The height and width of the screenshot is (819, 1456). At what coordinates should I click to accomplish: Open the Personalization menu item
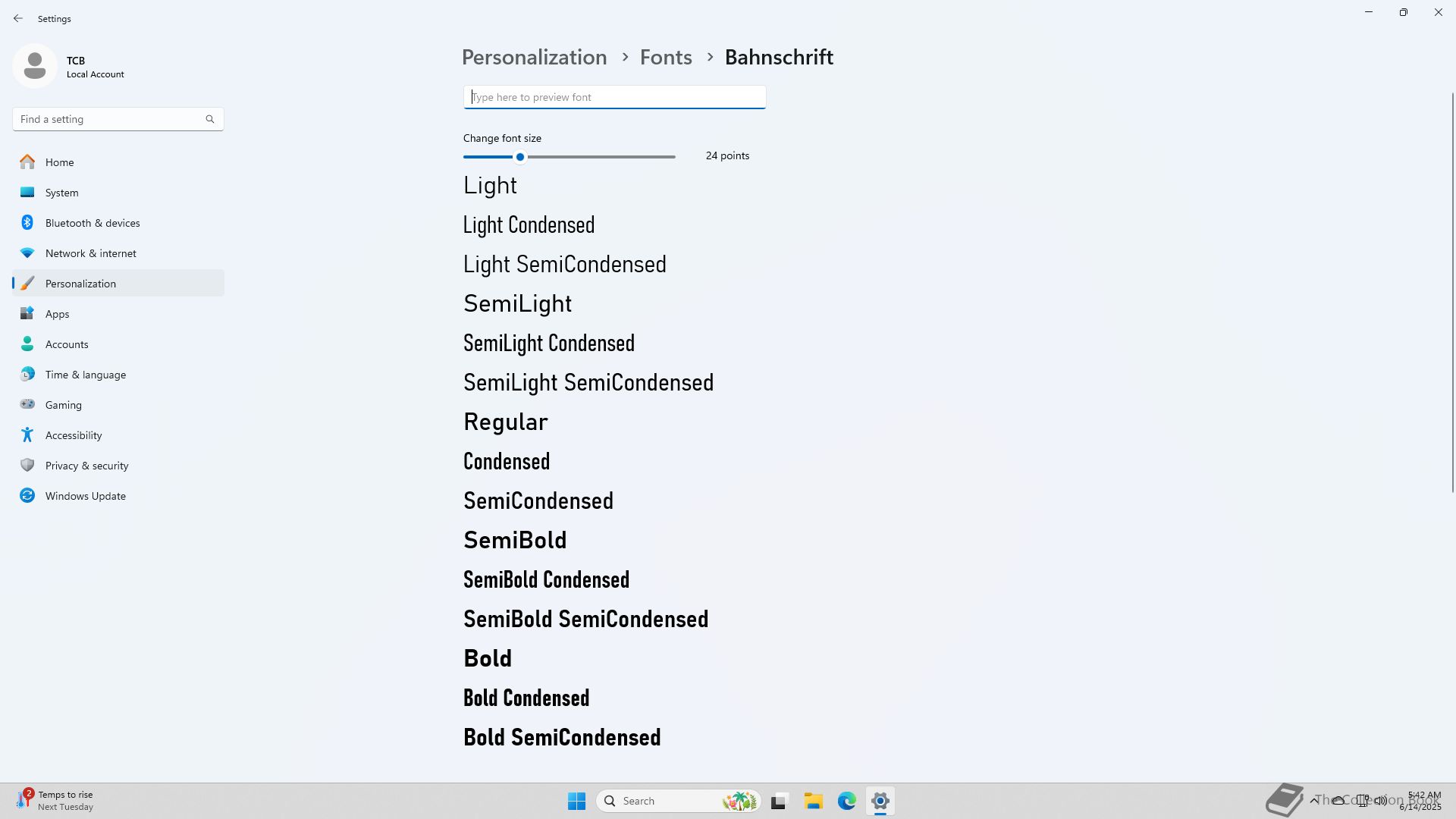(x=80, y=283)
